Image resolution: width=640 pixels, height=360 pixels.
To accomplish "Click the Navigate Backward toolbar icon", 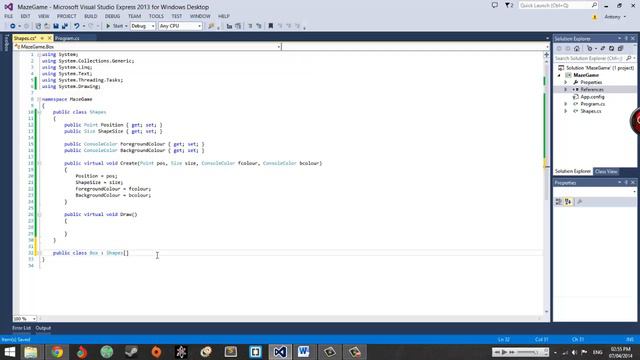I will [13, 26].
